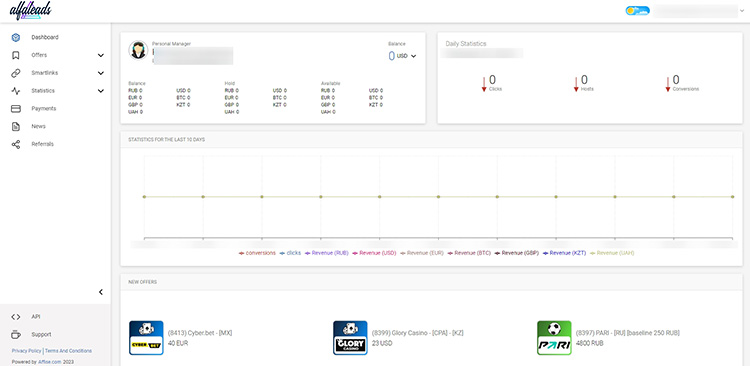The image size is (750, 366).
Task: Open the (8397) PARI - [RU] offer title
Action: [x=628, y=333]
